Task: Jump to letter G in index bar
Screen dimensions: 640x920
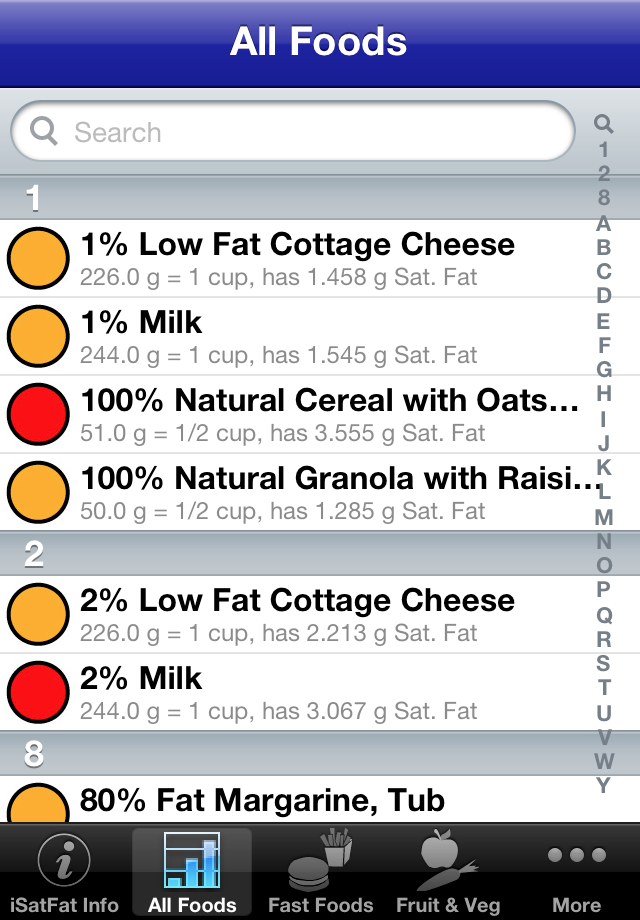Action: [x=603, y=369]
